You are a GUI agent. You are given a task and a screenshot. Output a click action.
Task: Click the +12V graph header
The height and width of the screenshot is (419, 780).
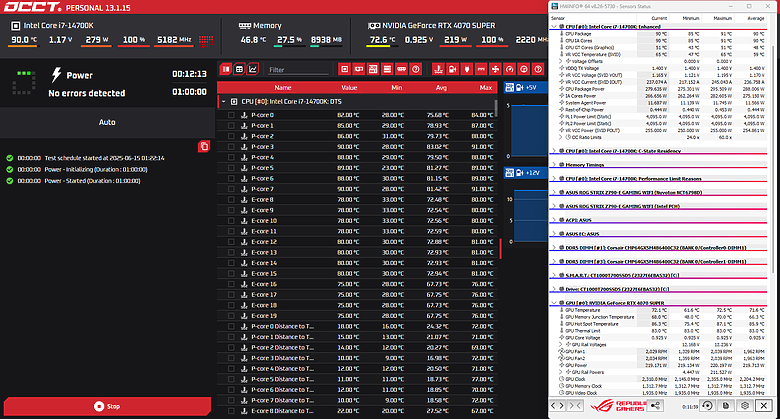click(525, 173)
